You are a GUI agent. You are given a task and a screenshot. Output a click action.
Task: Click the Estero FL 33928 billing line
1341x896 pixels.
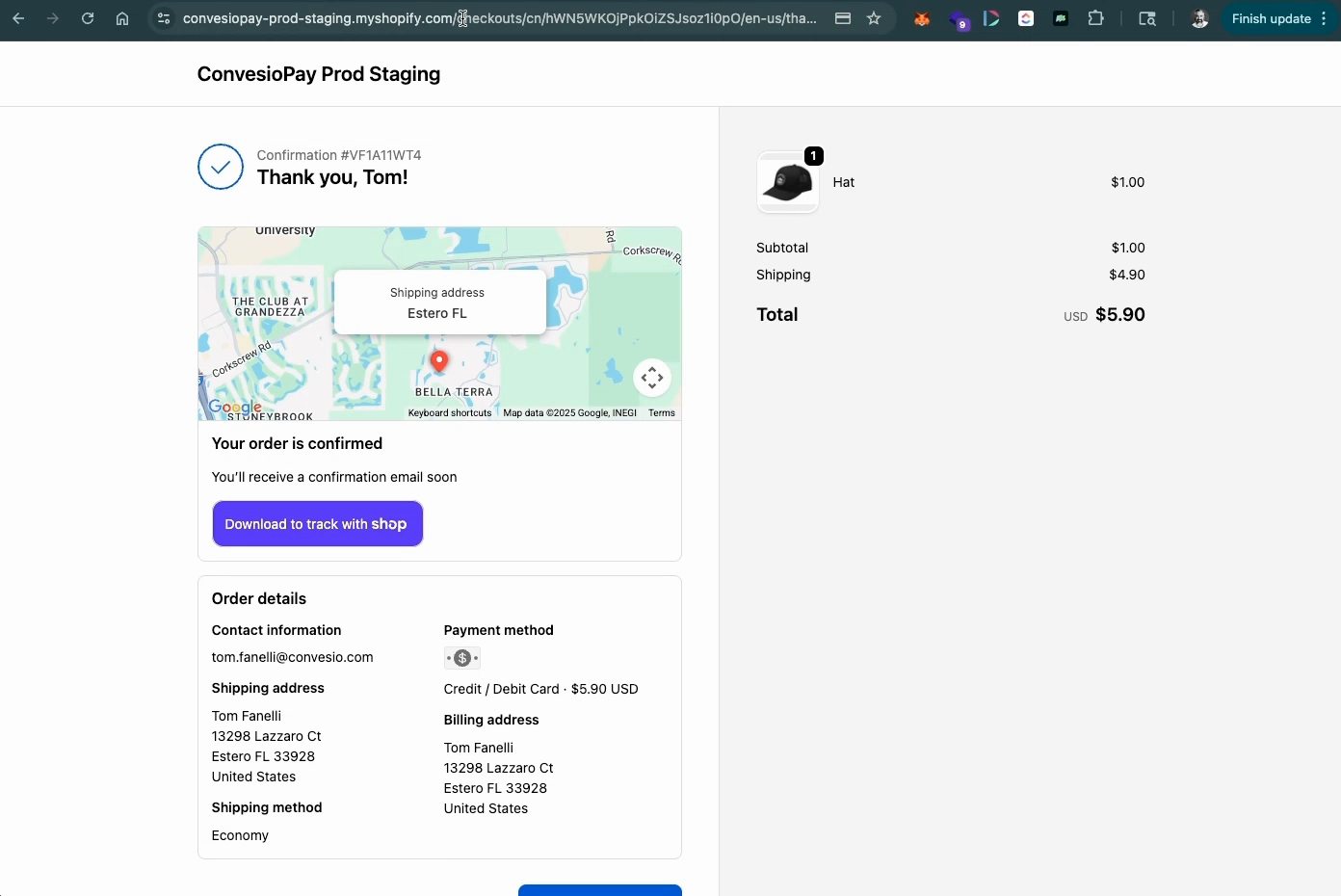click(495, 788)
